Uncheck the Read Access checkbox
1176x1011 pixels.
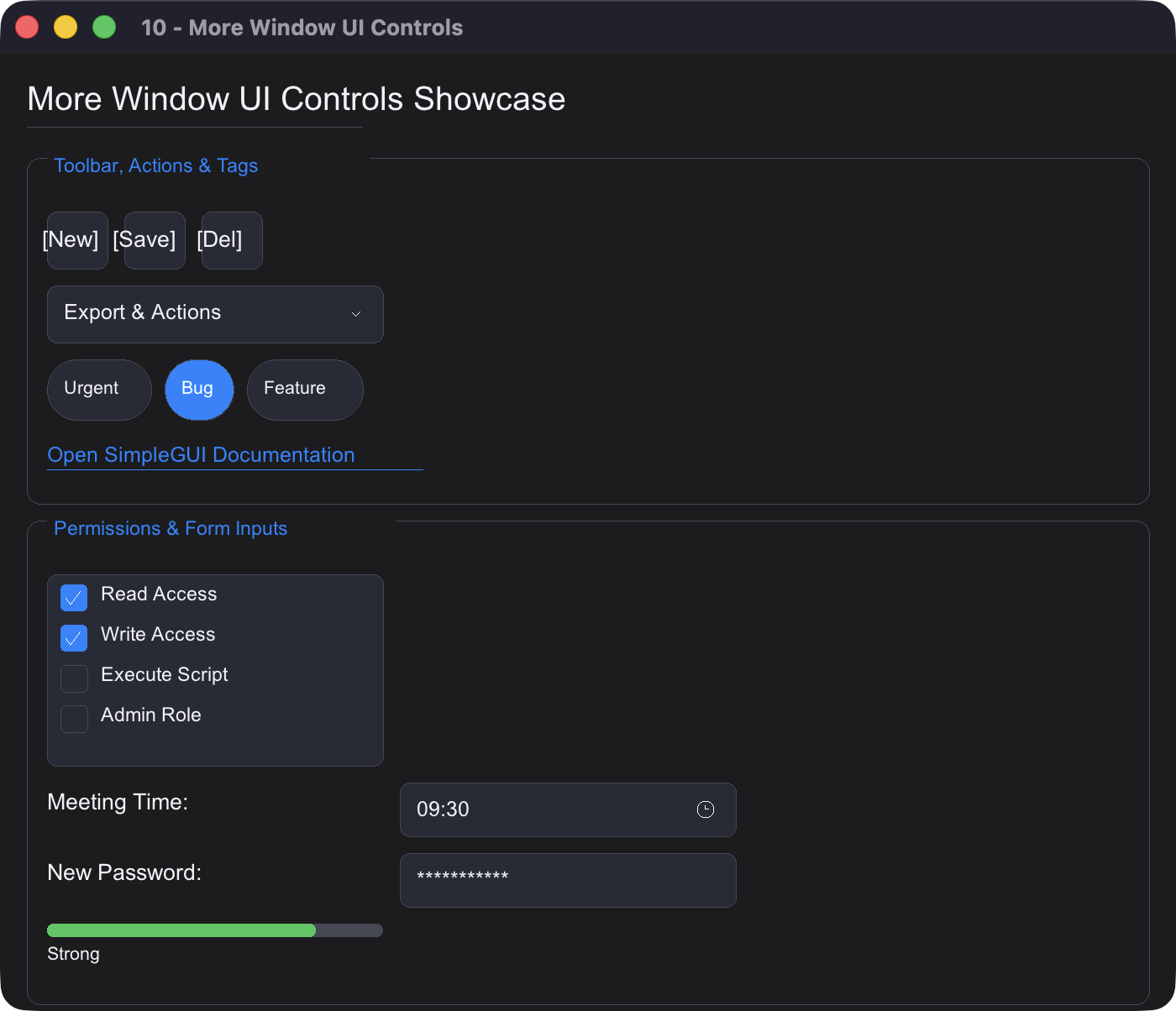click(74, 597)
